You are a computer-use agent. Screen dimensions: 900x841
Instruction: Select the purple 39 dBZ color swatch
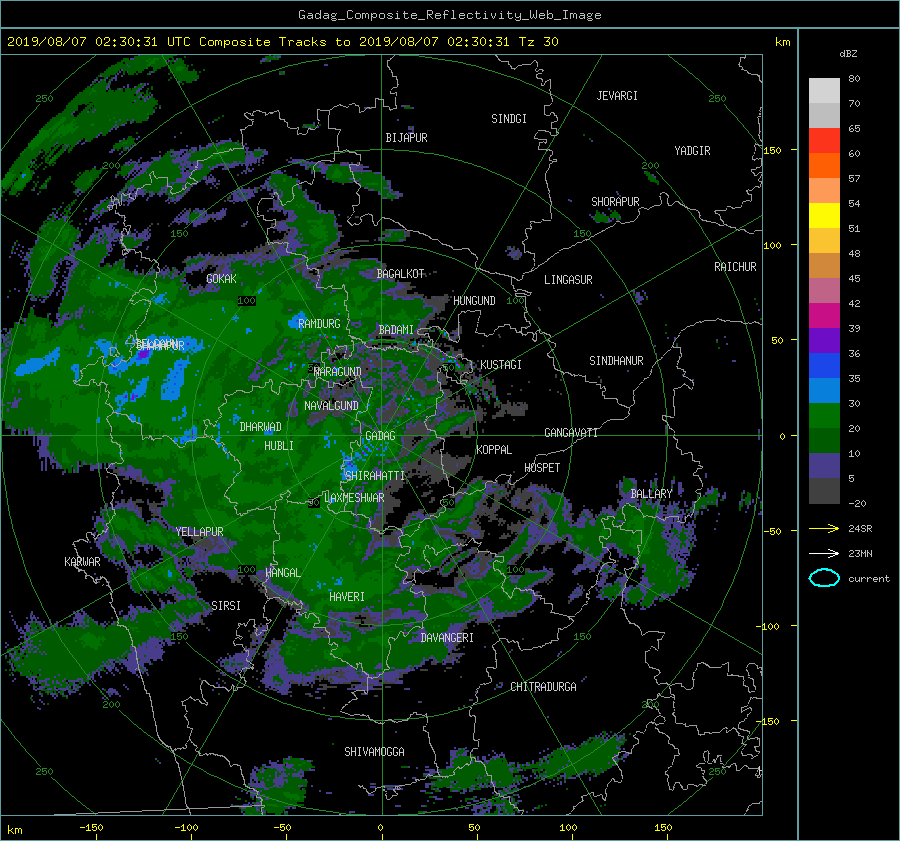pyautogui.click(x=824, y=340)
